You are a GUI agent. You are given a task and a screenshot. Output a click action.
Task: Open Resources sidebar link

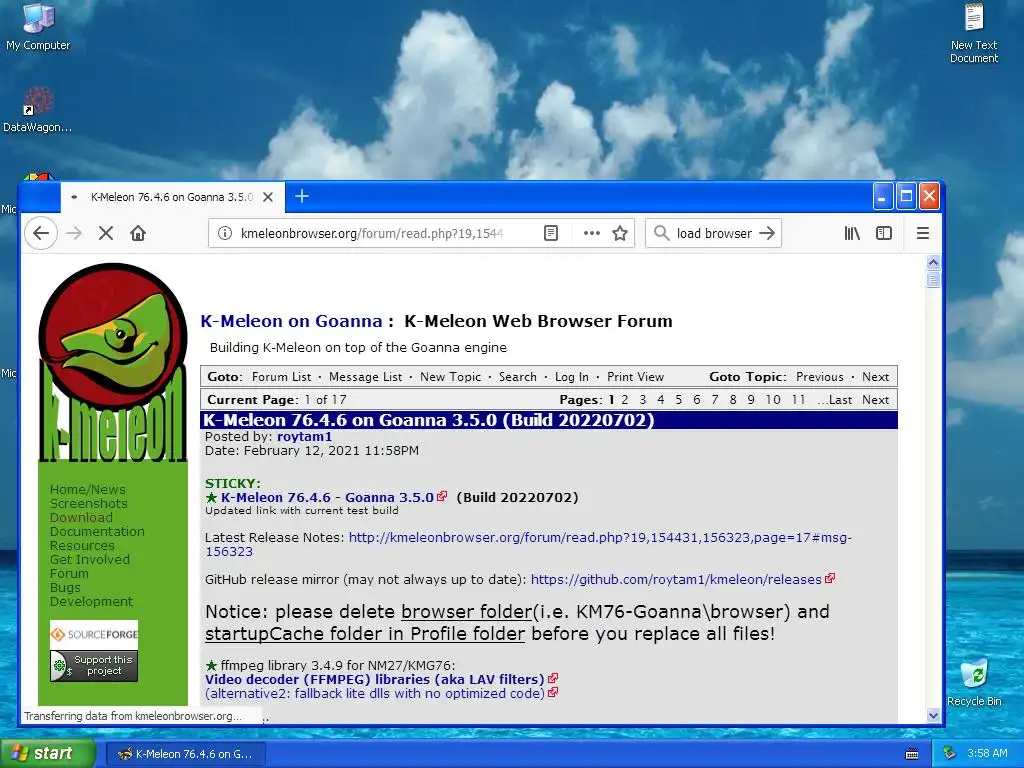(82, 545)
